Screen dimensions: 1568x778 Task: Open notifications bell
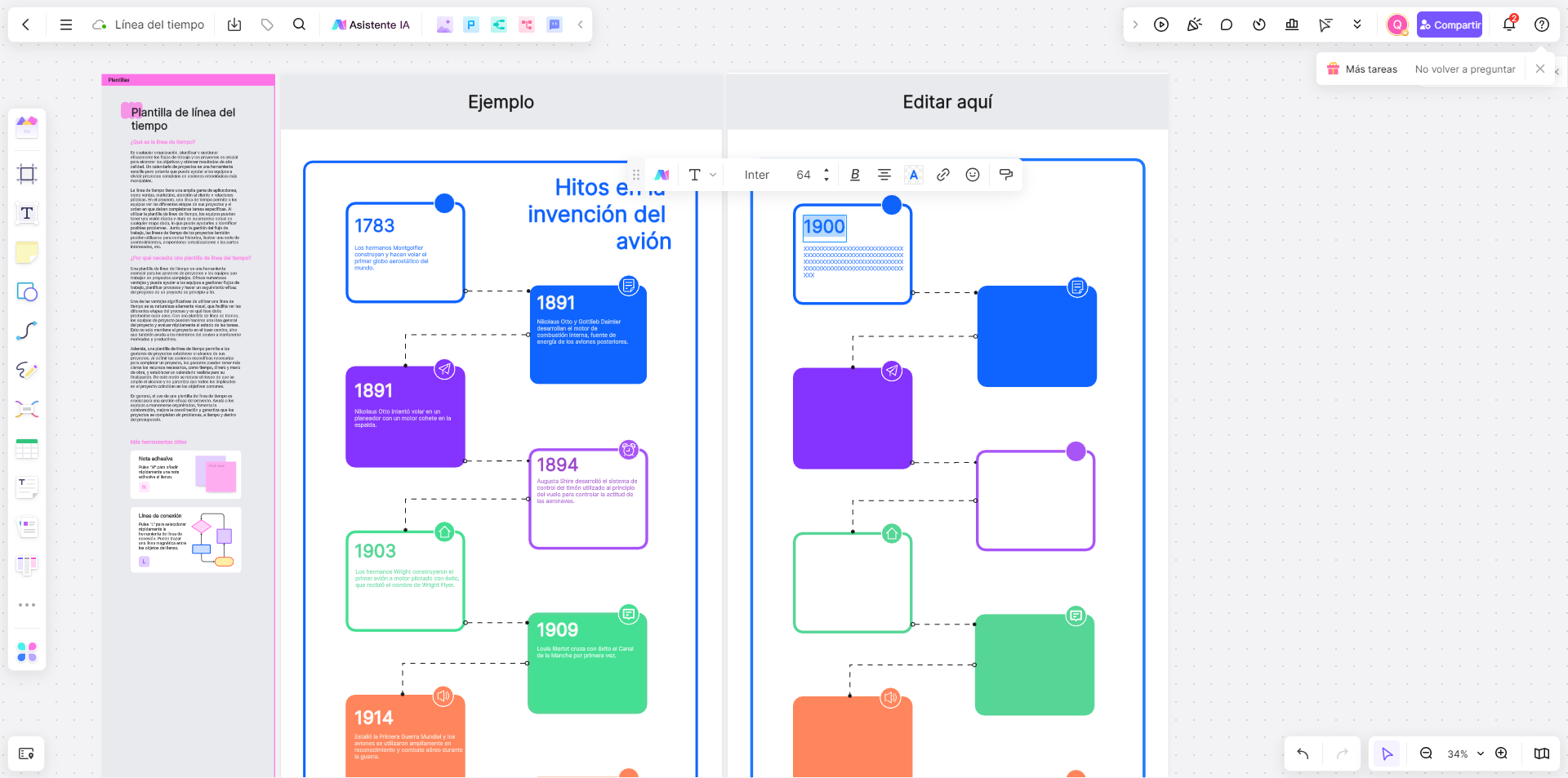click(x=1509, y=24)
